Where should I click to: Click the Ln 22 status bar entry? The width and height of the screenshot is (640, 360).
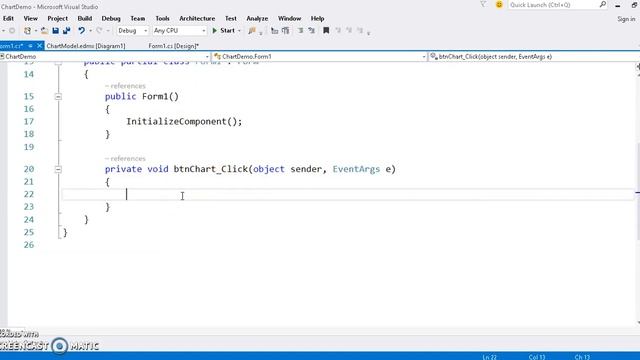pyautogui.click(x=489, y=357)
